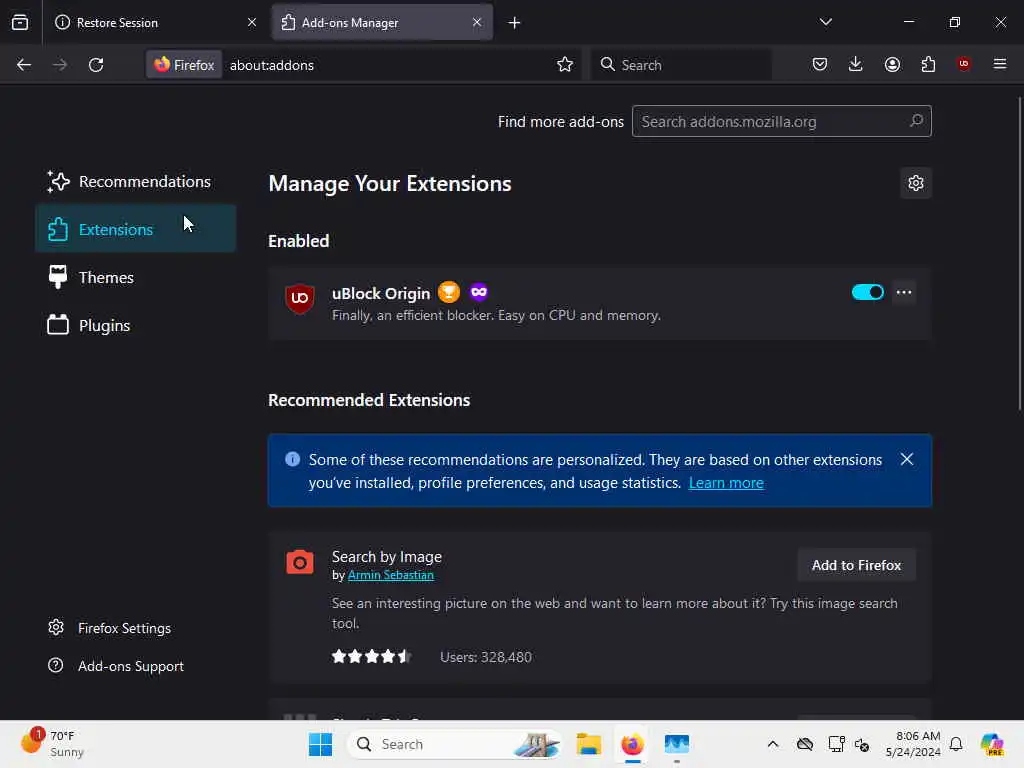Open tools for all add-ons gear
This screenshot has width=1024, height=768.
916,183
